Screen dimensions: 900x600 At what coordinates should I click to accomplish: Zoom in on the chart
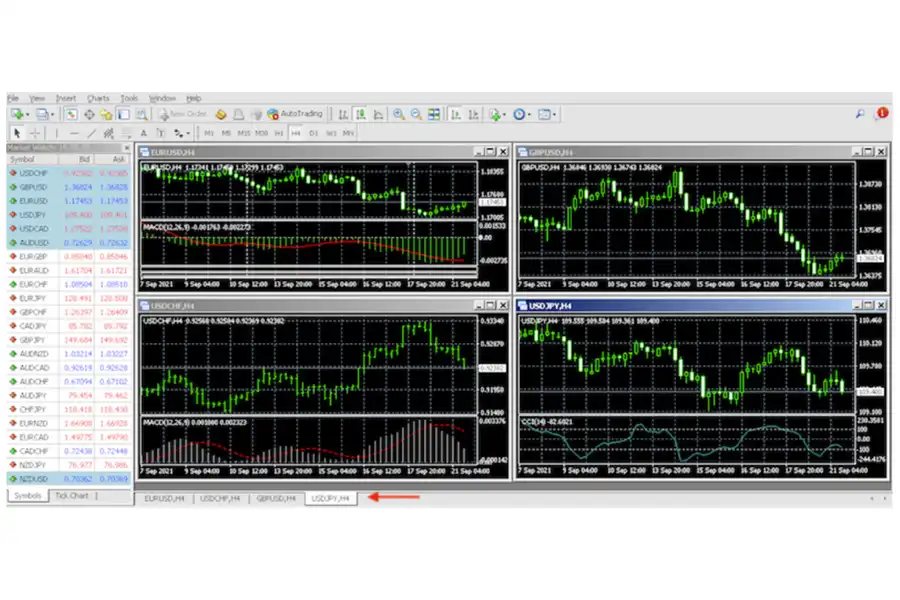click(399, 114)
